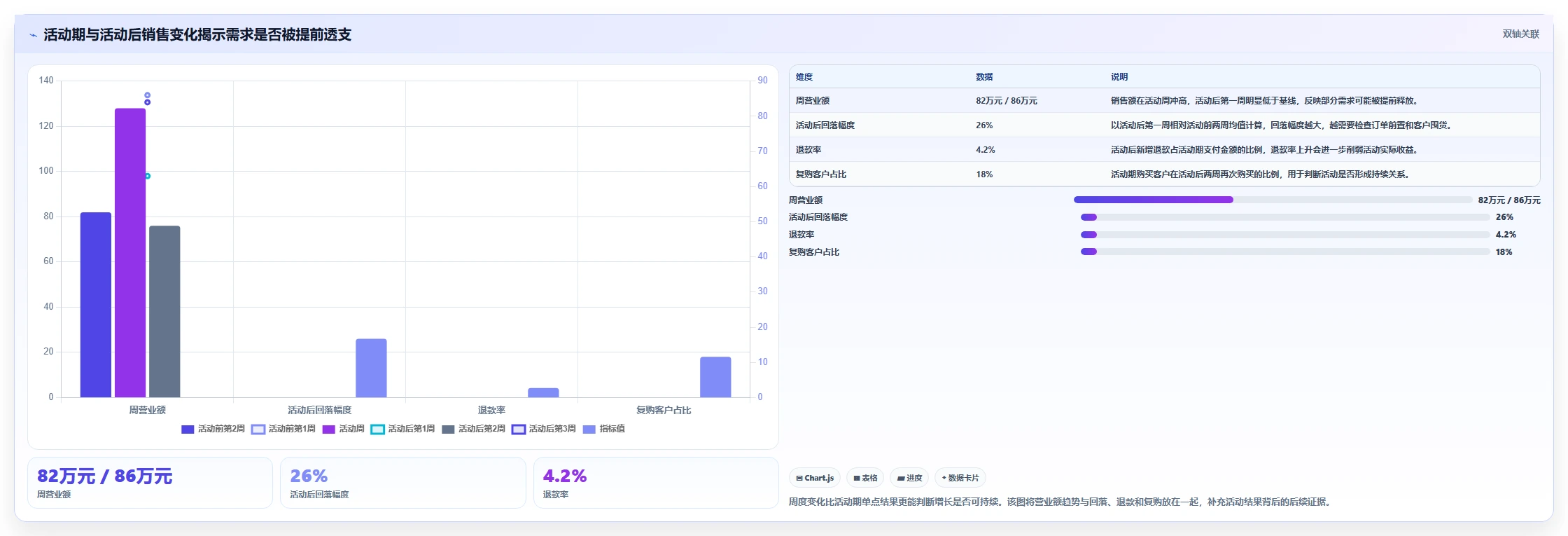Click the 复购客户占比 row description in the table
This screenshot has height=536, width=1568.
pyautogui.click(x=1261, y=174)
